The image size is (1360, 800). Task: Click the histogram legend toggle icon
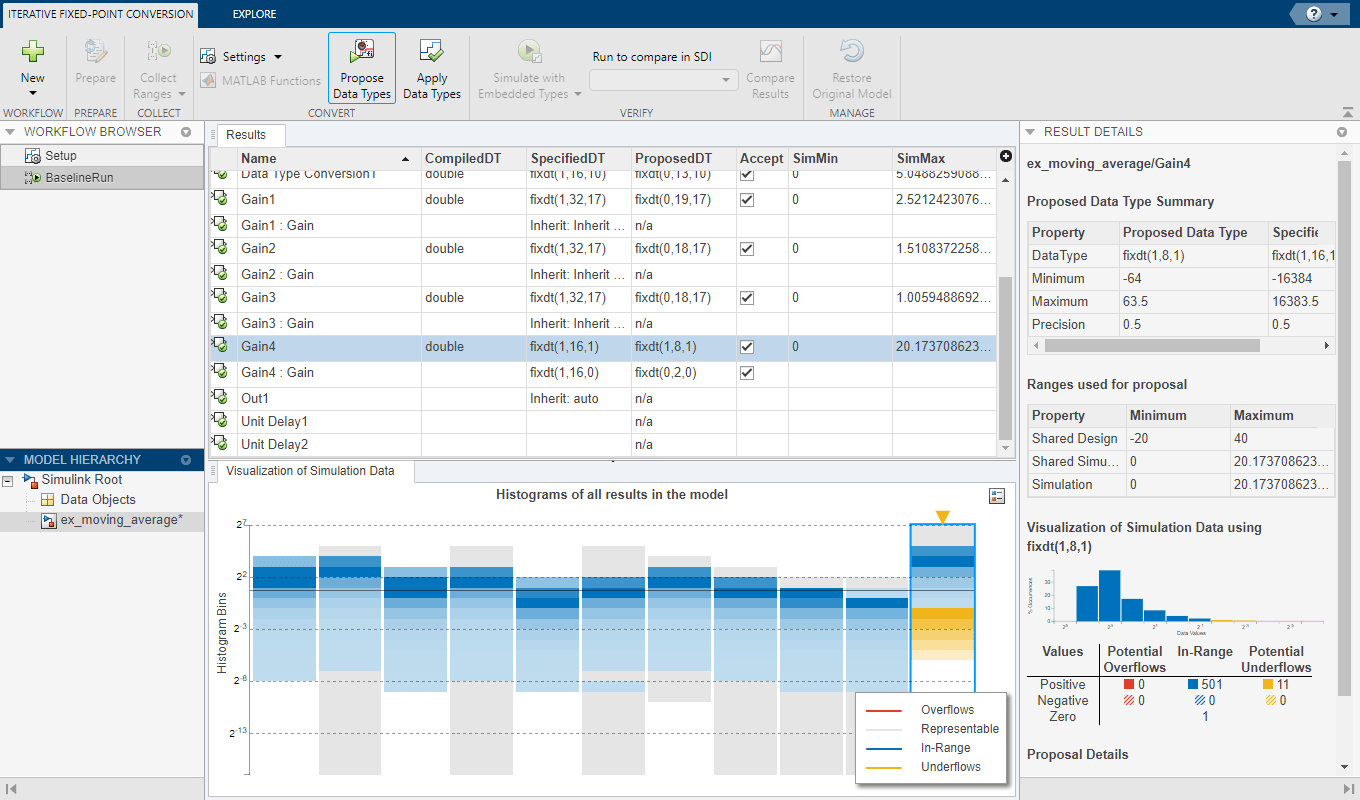tap(996, 496)
